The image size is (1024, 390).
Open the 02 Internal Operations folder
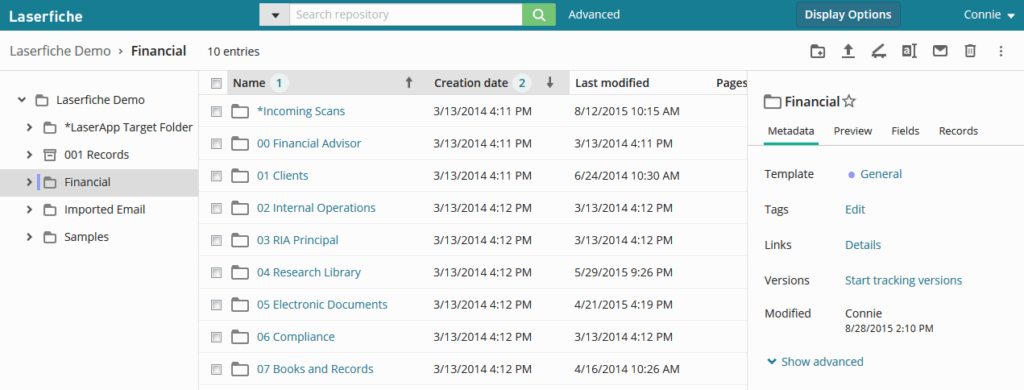pyautogui.click(x=316, y=208)
